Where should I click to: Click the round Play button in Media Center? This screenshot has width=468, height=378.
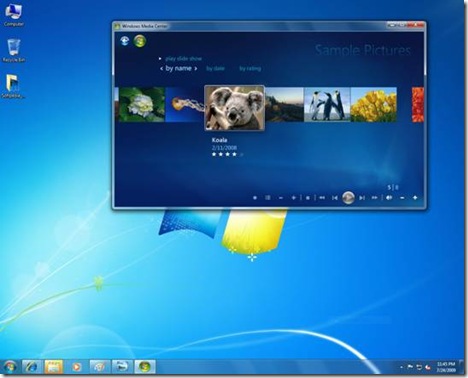pos(348,198)
